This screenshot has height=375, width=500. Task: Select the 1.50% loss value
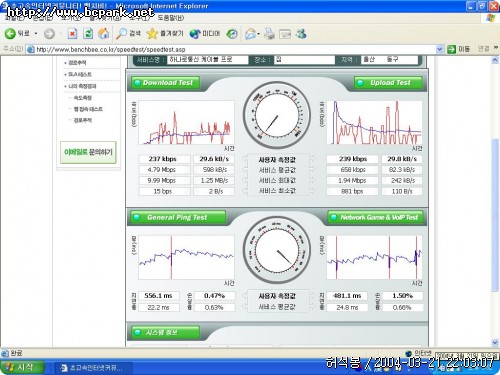click(403, 296)
